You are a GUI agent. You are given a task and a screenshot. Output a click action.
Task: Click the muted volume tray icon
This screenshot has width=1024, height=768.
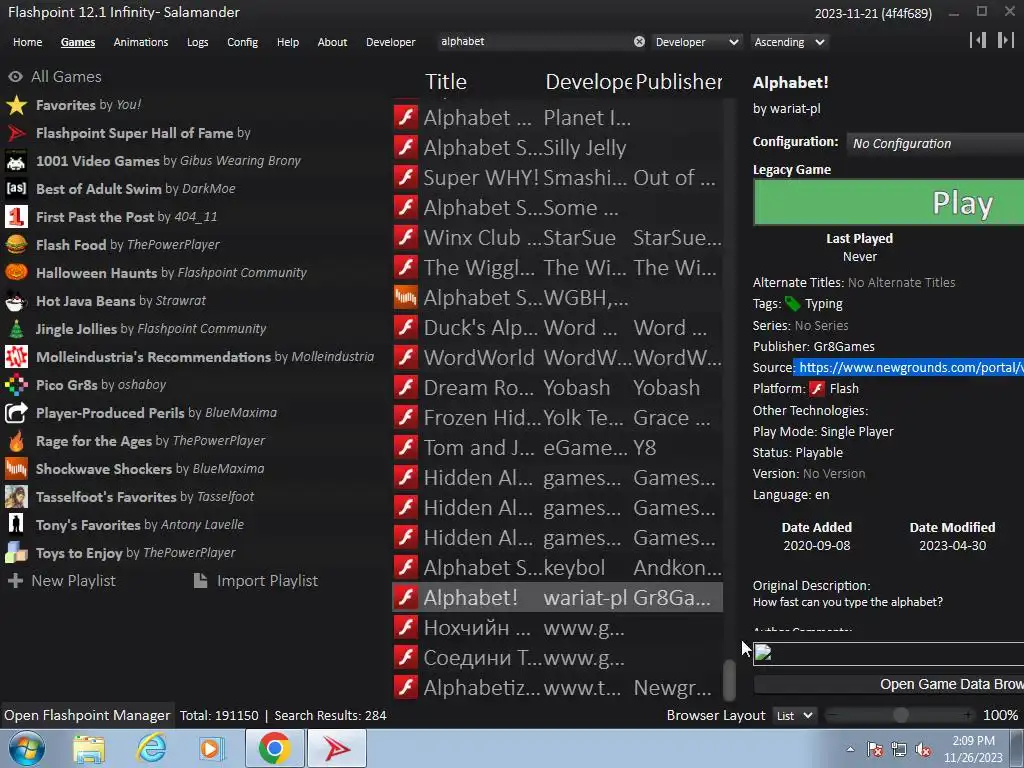click(x=923, y=750)
